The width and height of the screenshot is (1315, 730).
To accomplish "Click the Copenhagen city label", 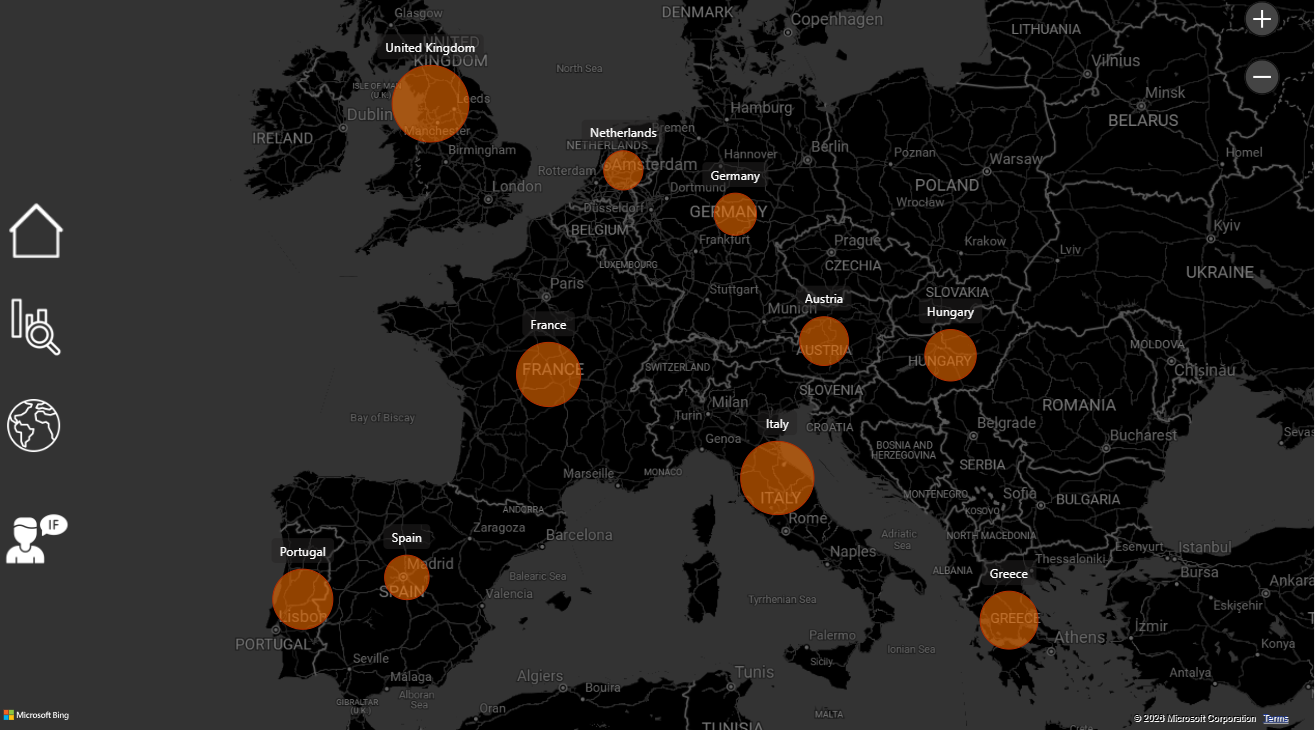I will (x=837, y=20).
